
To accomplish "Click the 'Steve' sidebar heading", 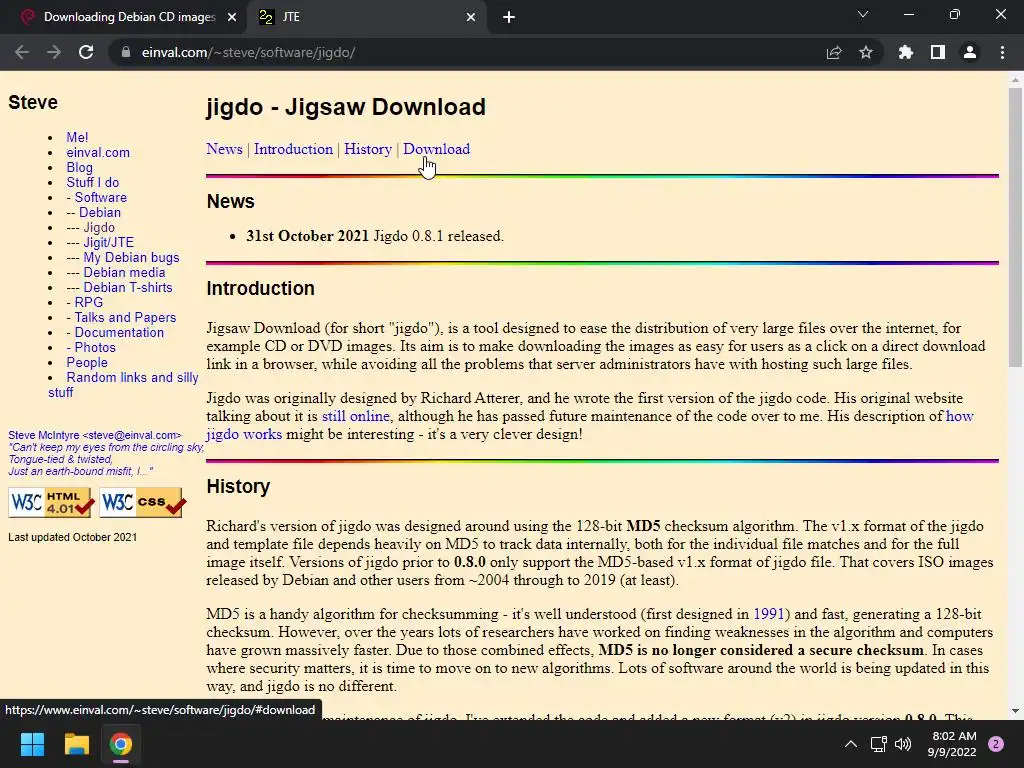I will coord(33,103).
